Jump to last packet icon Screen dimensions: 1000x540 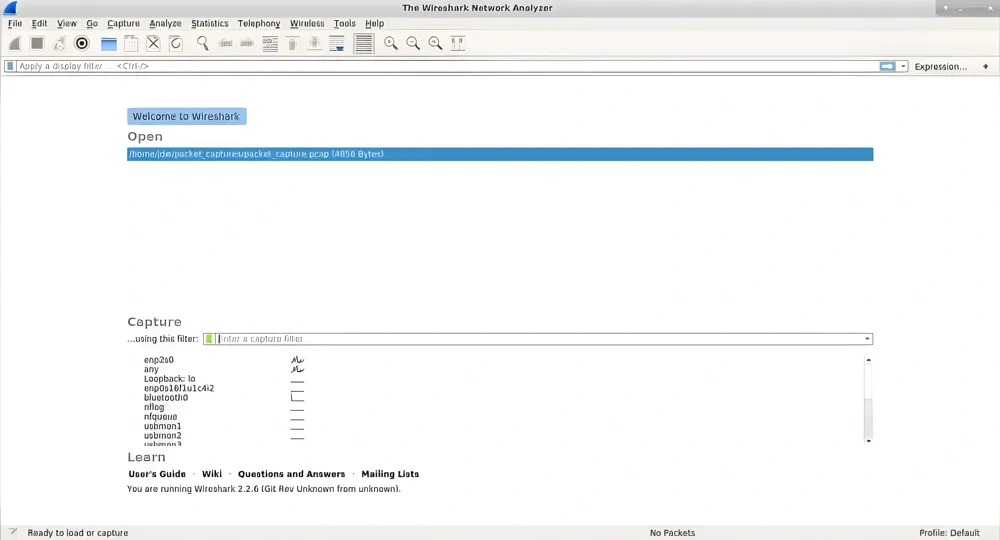(314, 43)
